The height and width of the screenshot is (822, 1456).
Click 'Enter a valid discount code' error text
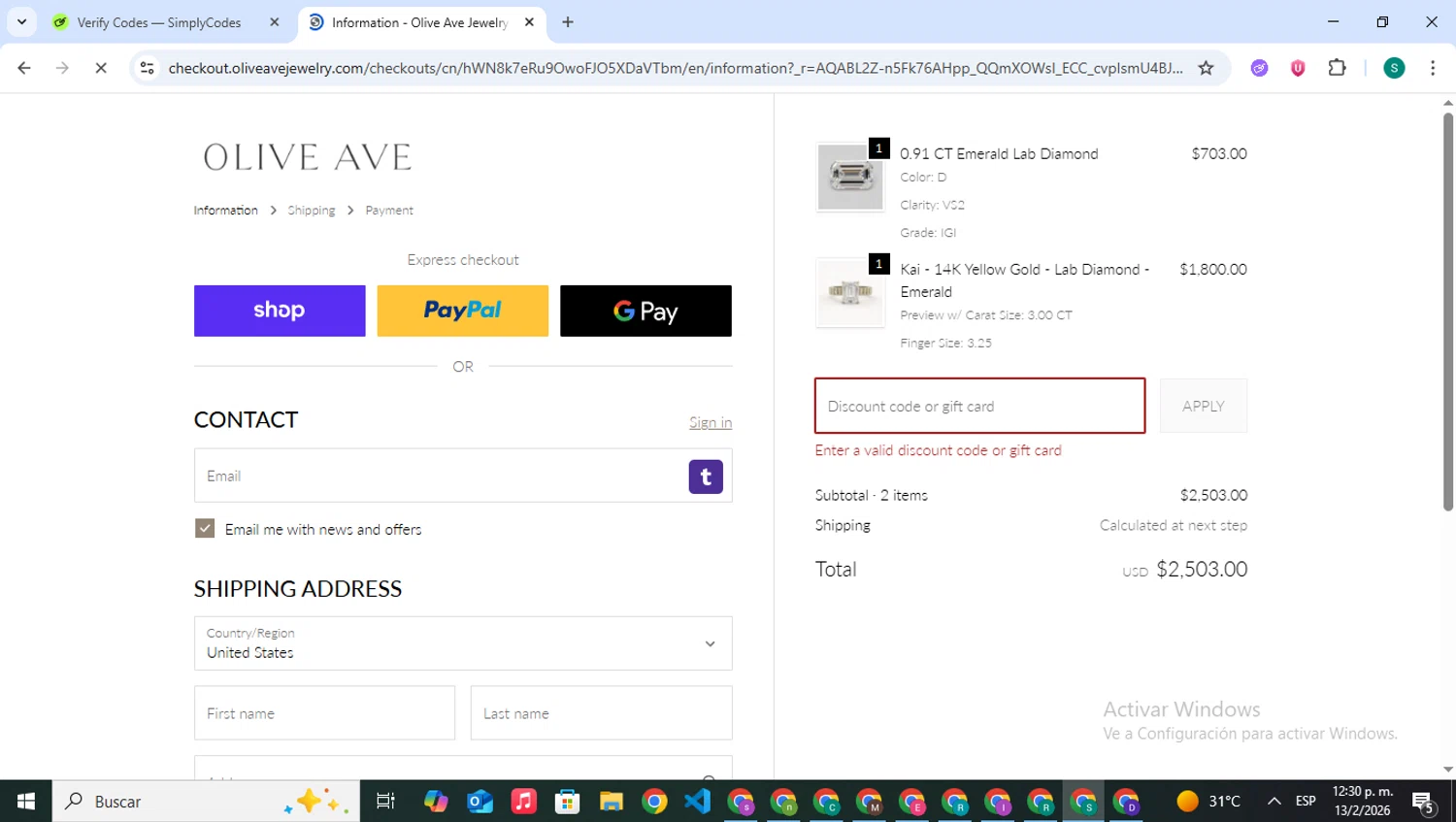(938, 450)
